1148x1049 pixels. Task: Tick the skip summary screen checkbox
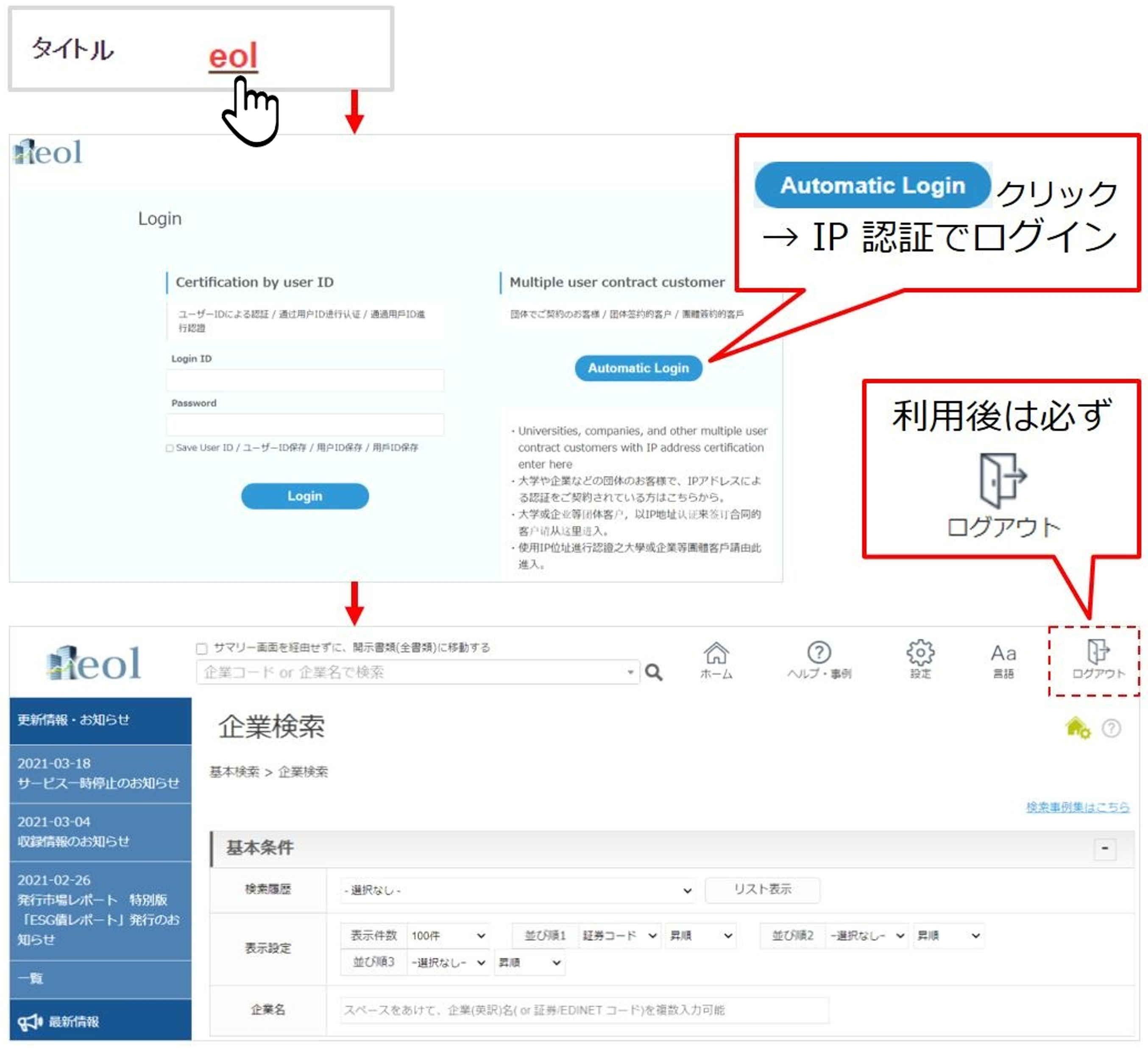[201, 649]
